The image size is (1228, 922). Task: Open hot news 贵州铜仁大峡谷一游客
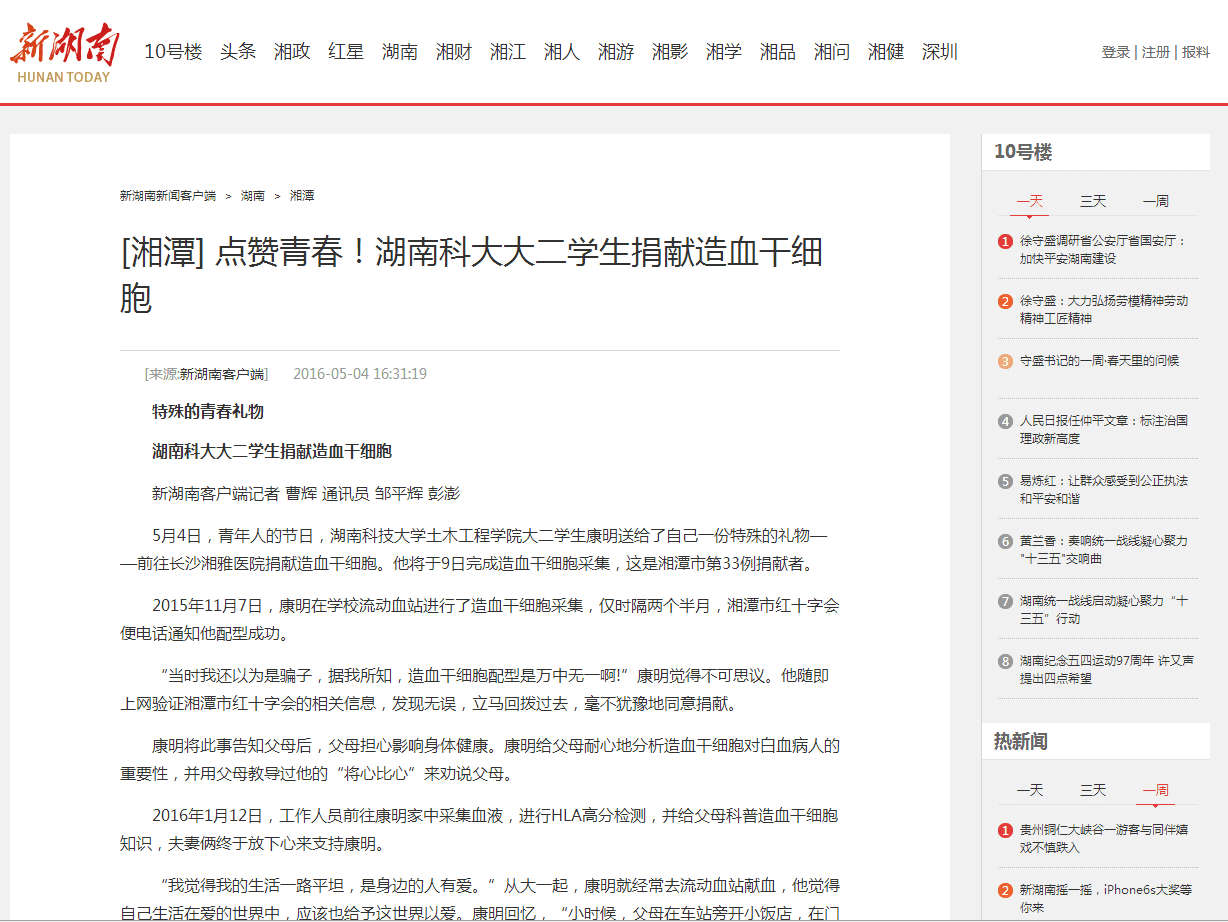coord(1104,838)
